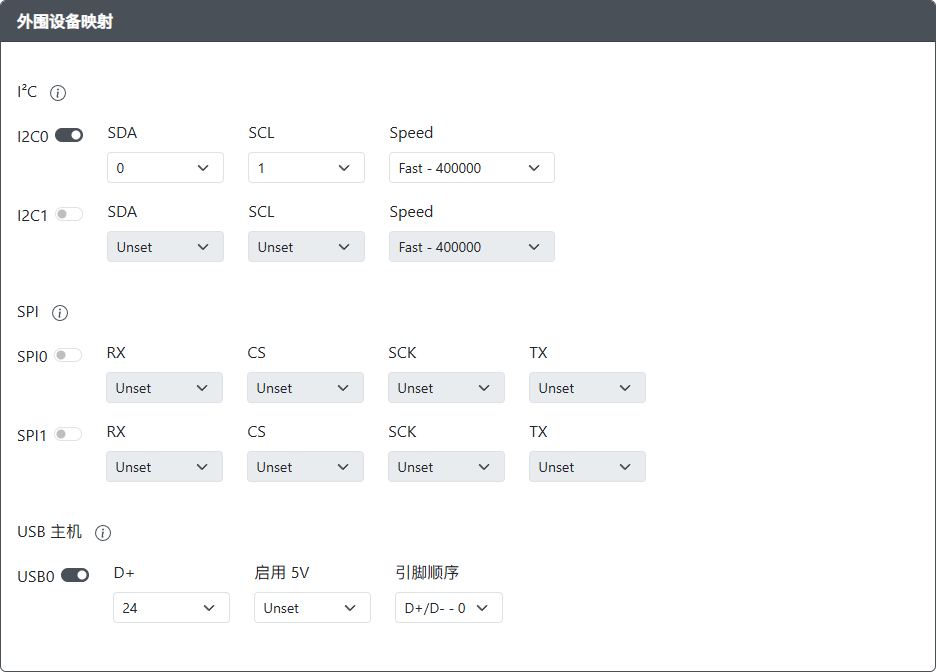Open the USB0 D+ pin dropdown
The width and height of the screenshot is (936, 672).
point(171,608)
